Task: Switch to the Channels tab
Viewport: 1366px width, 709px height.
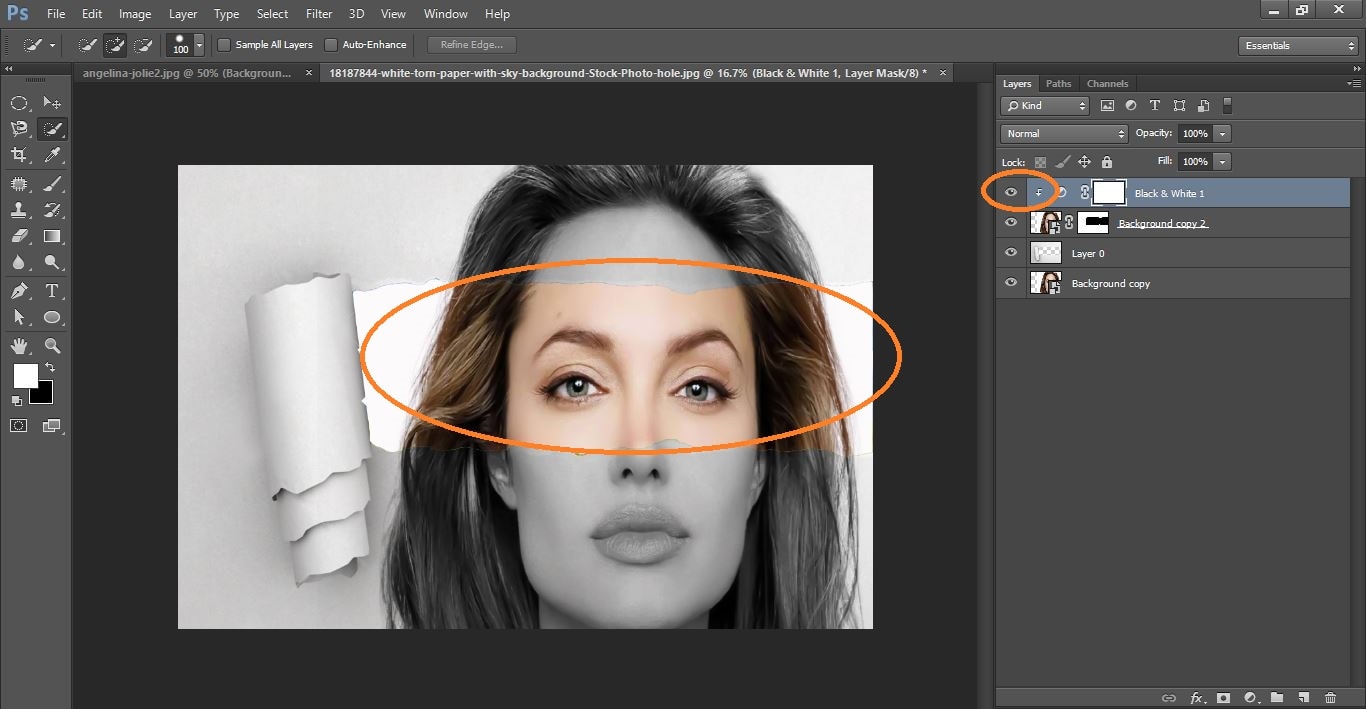Action: click(1107, 83)
